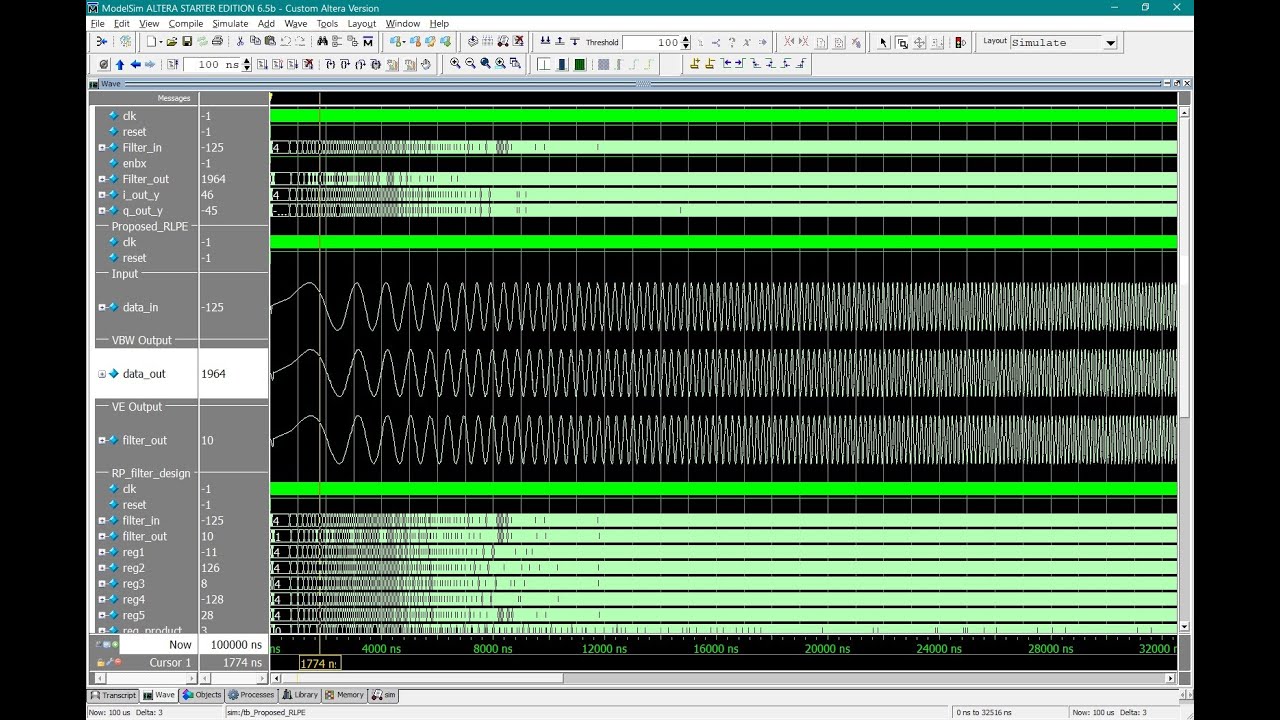
Task: Switch to the Library tab
Action: pos(300,695)
